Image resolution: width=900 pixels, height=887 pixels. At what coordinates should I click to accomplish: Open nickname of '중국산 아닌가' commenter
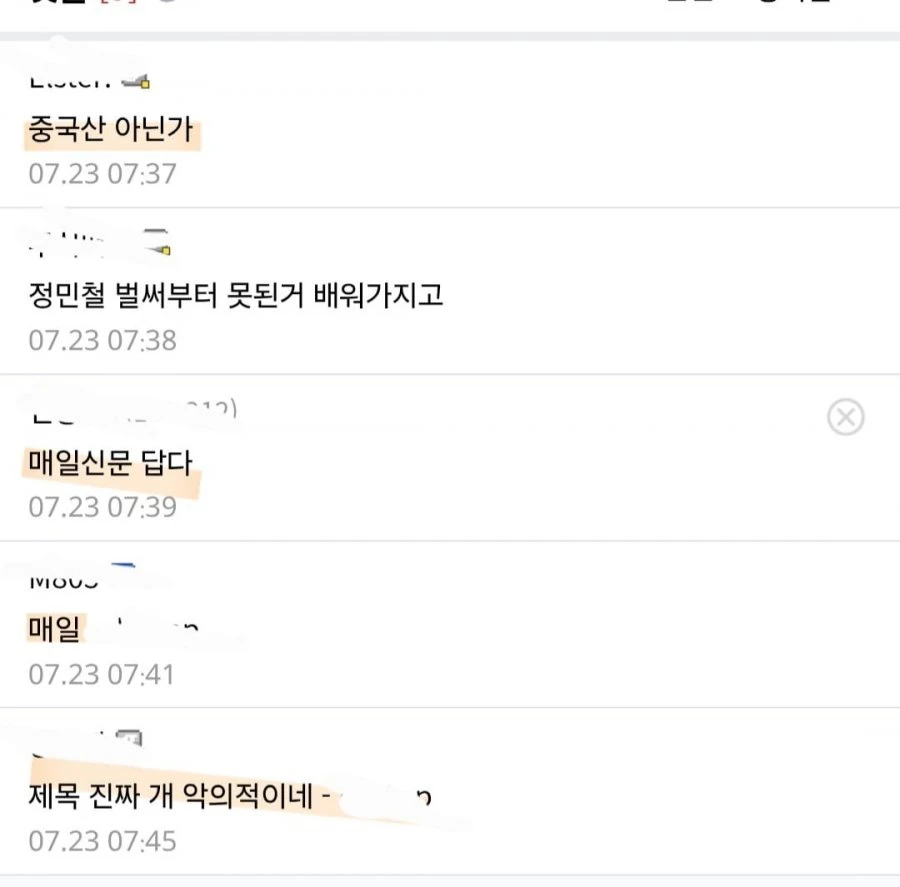(70, 82)
